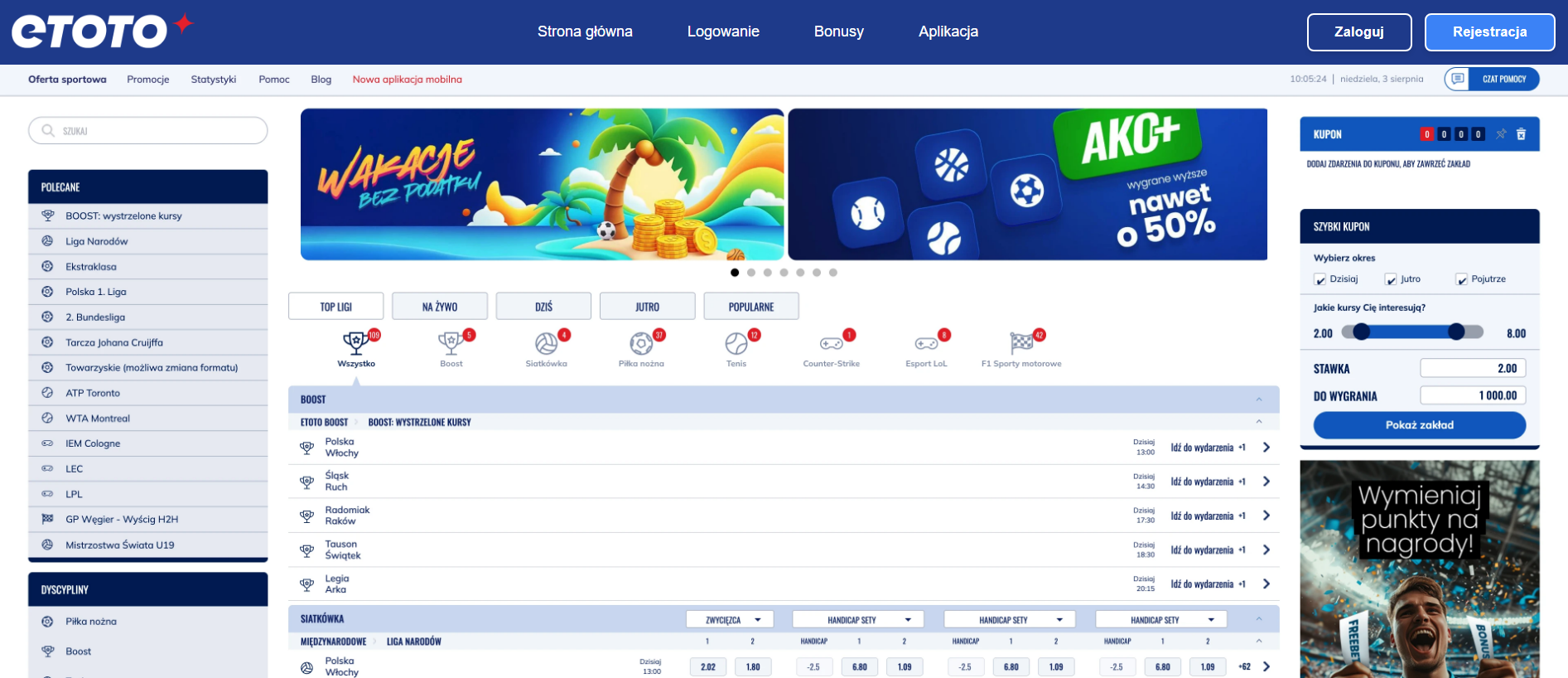Screen dimensions: 1568x678
Task: Toggle the Pojutrze checkbox
Action: coord(1462,279)
